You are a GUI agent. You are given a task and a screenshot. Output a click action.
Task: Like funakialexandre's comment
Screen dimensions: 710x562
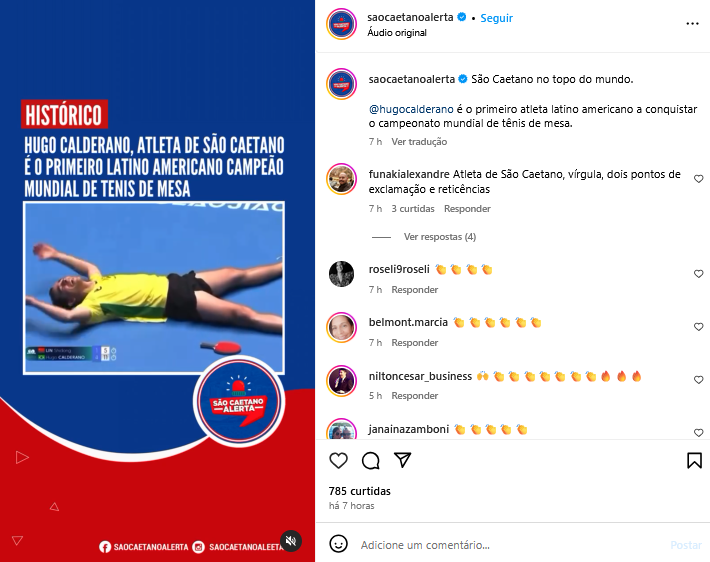tap(698, 179)
